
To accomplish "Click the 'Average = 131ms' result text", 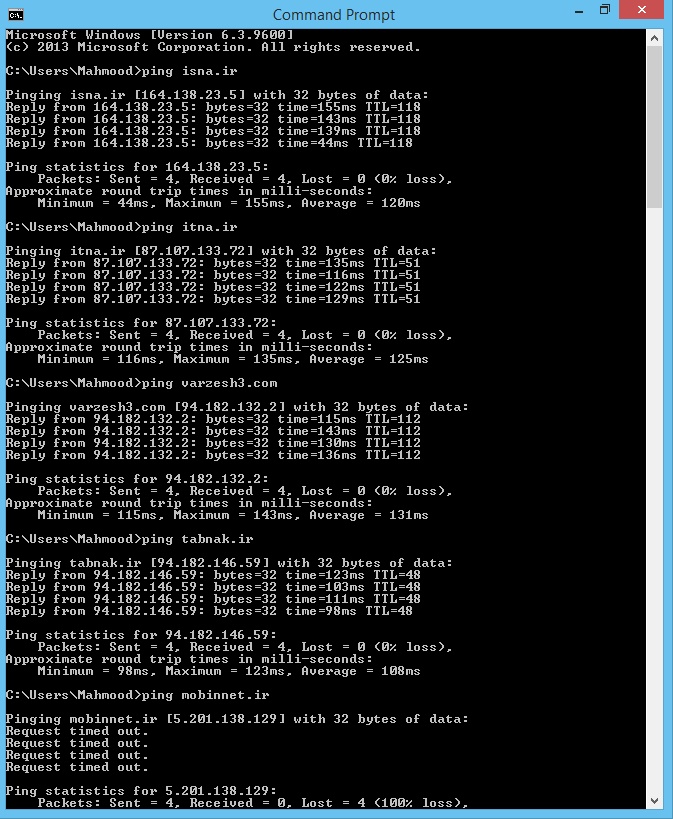I will tap(368, 515).
